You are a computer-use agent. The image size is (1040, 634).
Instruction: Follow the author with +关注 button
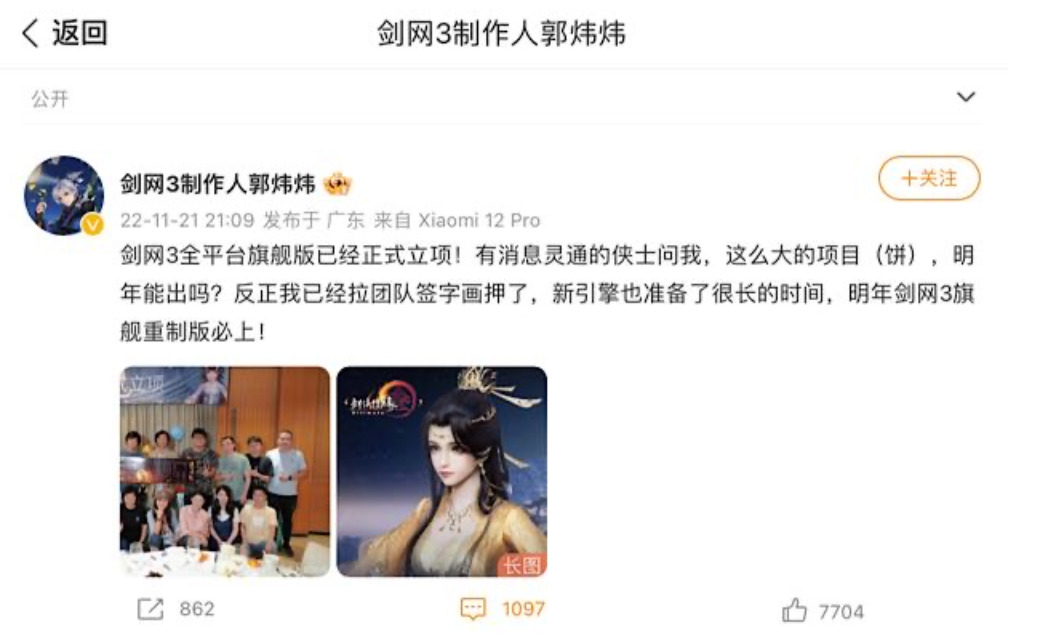(929, 178)
